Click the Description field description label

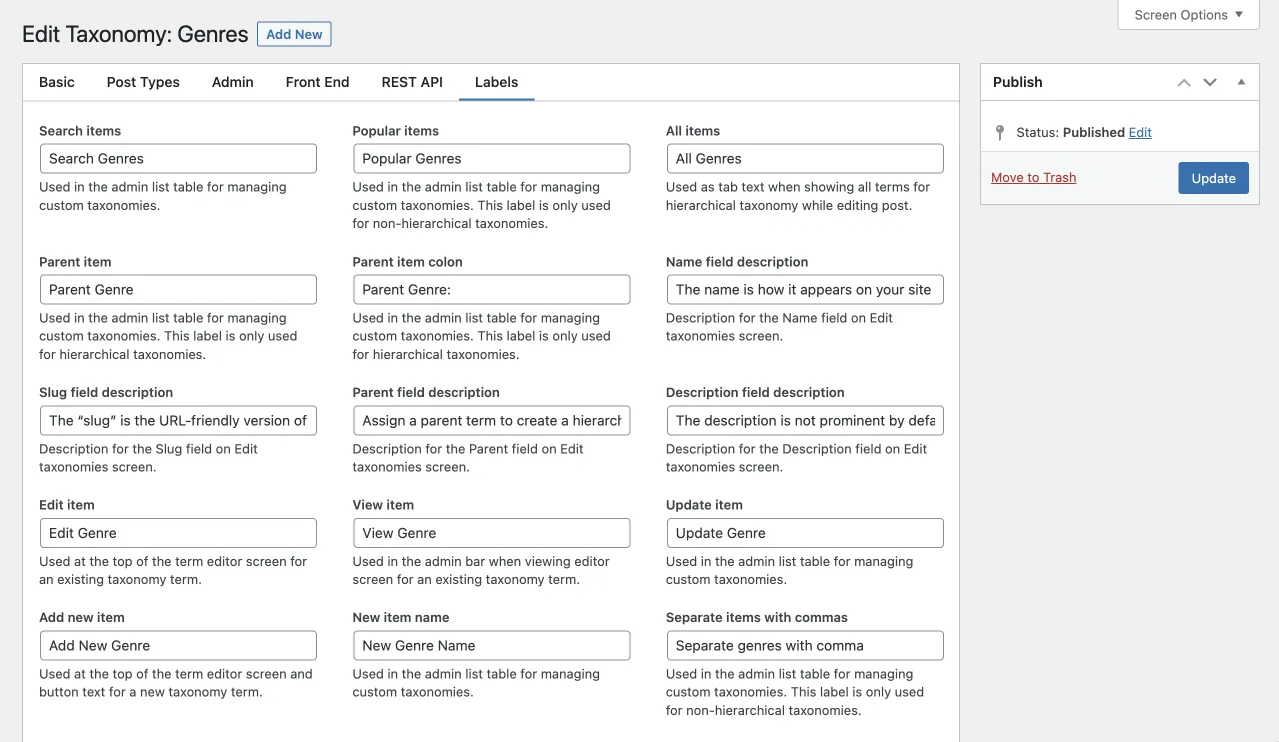(755, 393)
